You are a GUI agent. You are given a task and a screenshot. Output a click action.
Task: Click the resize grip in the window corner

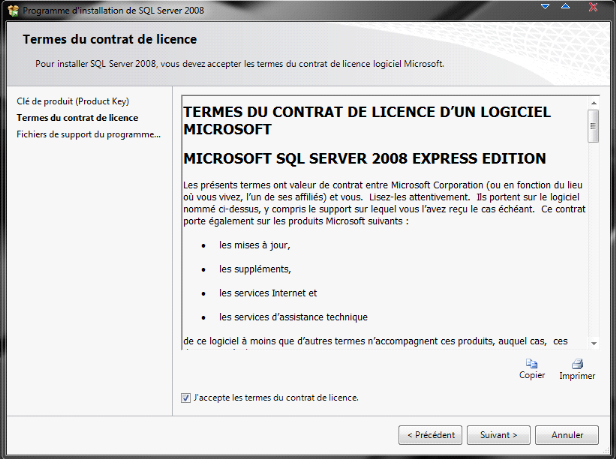click(x=609, y=453)
